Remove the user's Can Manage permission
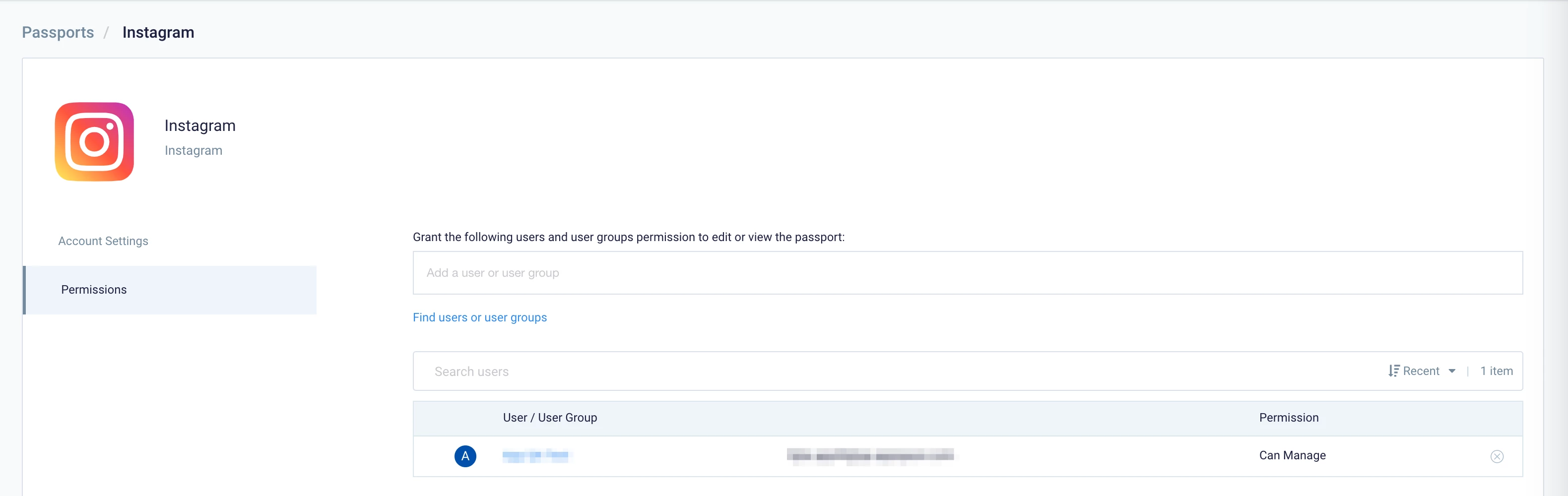Image resolution: width=1568 pixels, height=496 pixels. [x=1497, y=456]
